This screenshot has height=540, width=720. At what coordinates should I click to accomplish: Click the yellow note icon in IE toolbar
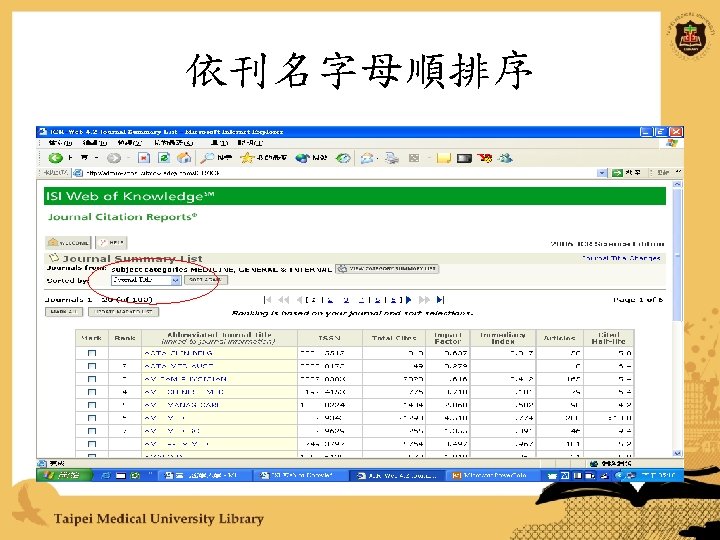(x=444, y=158)
